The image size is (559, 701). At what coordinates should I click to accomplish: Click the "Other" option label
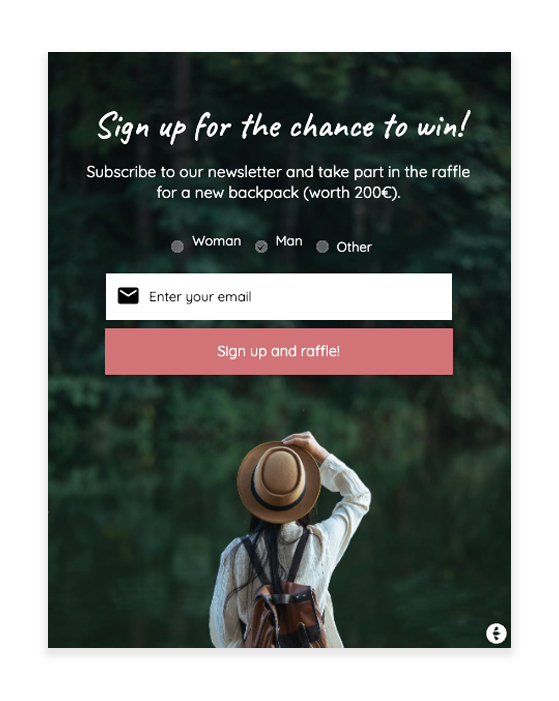click(x=354, y=247)
